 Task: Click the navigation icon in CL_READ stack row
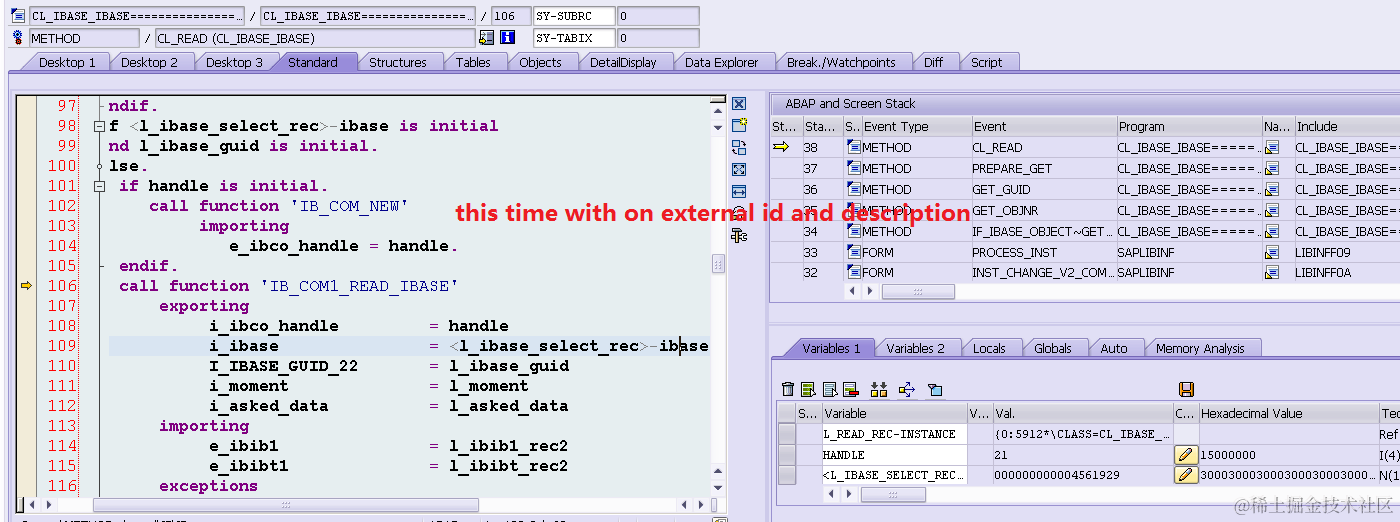[1272, 148]
